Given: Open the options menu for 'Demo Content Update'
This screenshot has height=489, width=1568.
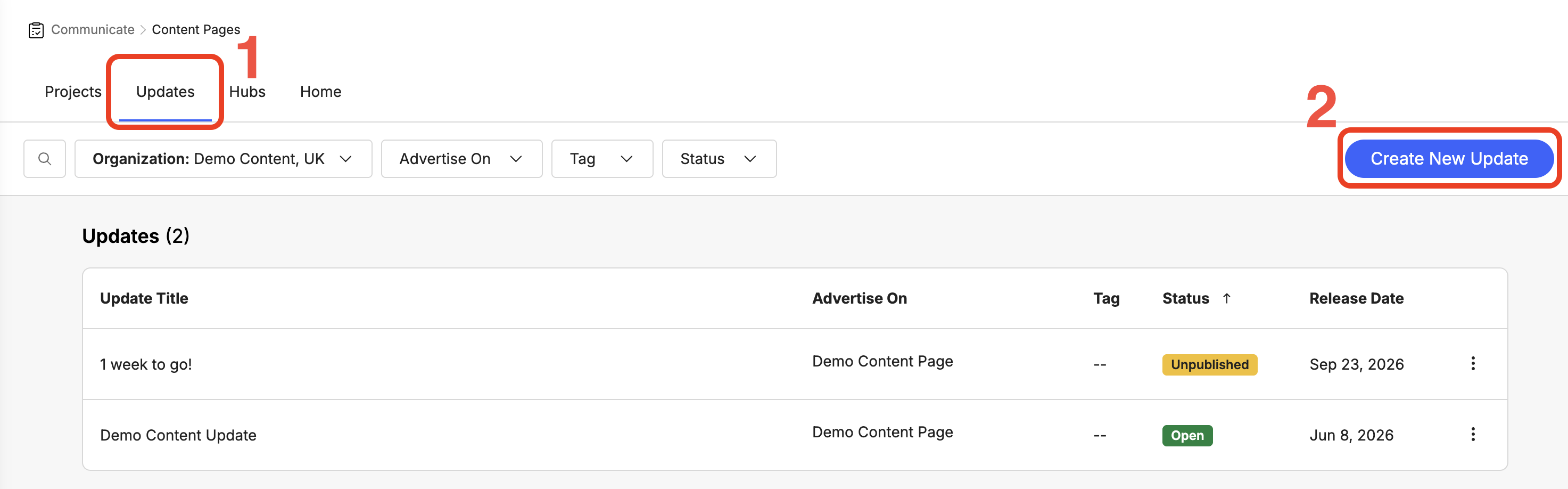Looking at the screenshot, I should click(1472, 434).
